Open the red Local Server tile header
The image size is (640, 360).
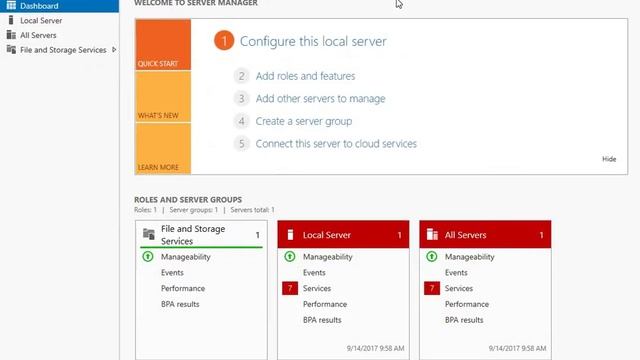click(343, 234)
